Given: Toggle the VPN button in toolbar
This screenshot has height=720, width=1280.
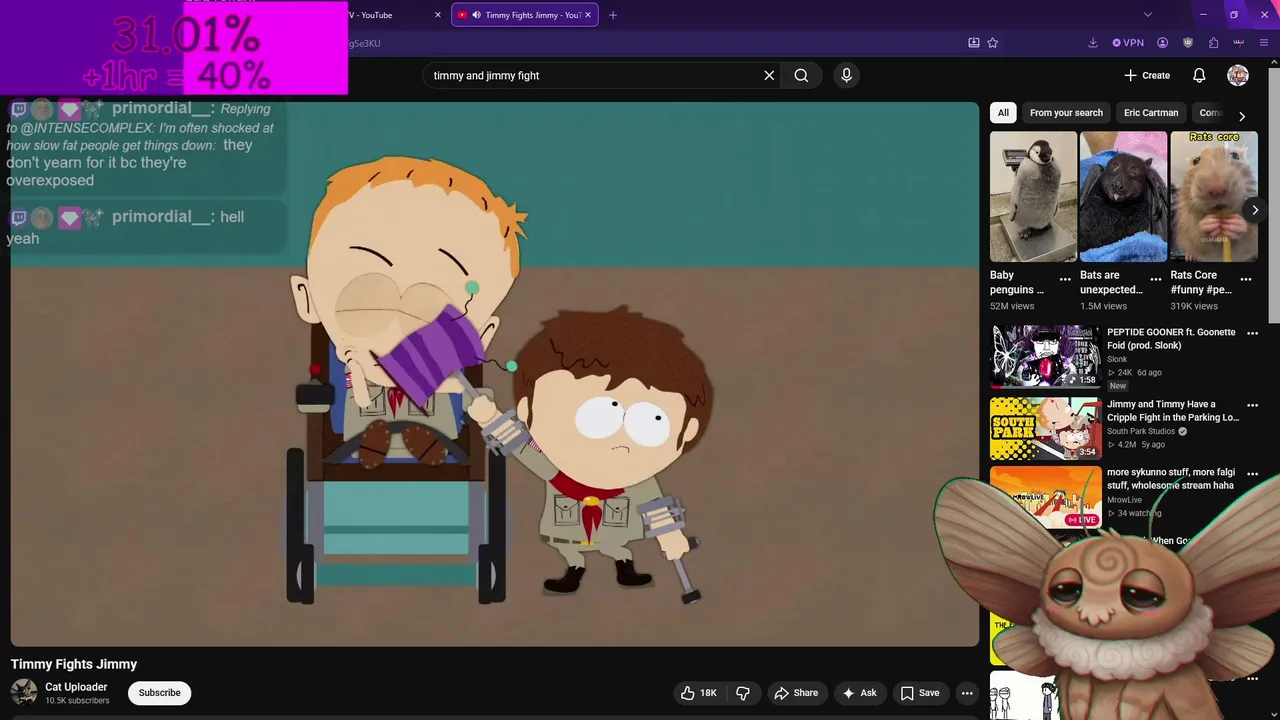Looking at the screenshot, I should point(1128,43).
